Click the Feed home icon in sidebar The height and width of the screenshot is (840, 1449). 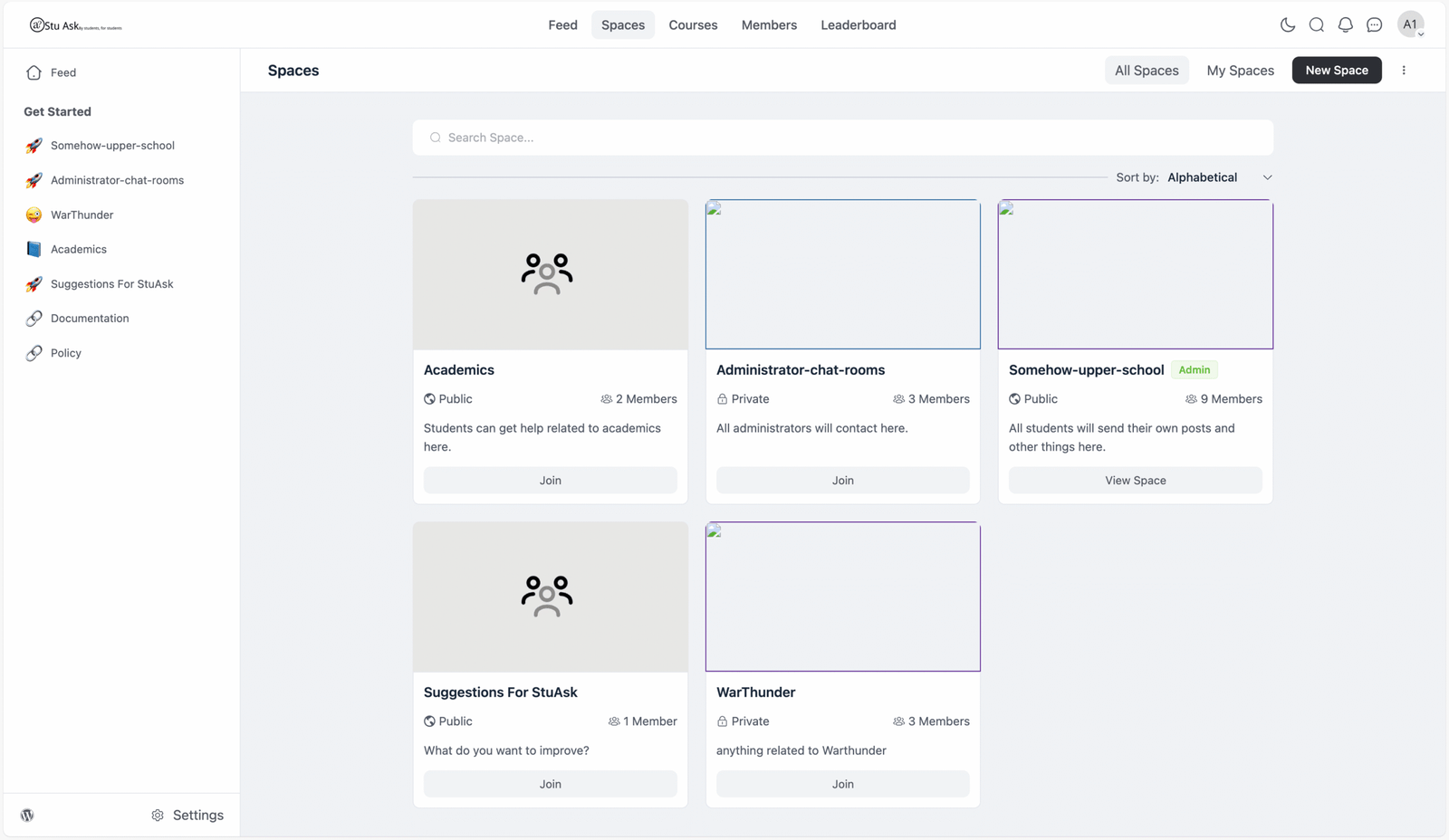[34, 72]
